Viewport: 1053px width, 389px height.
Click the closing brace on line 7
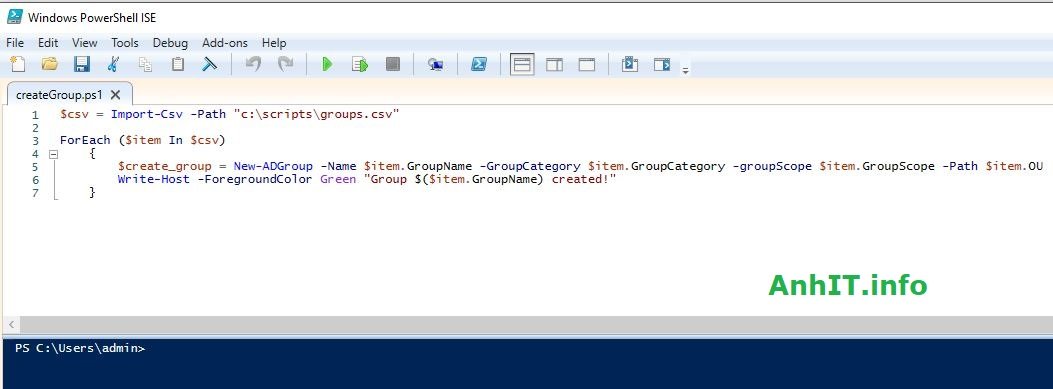pos(92,193)
